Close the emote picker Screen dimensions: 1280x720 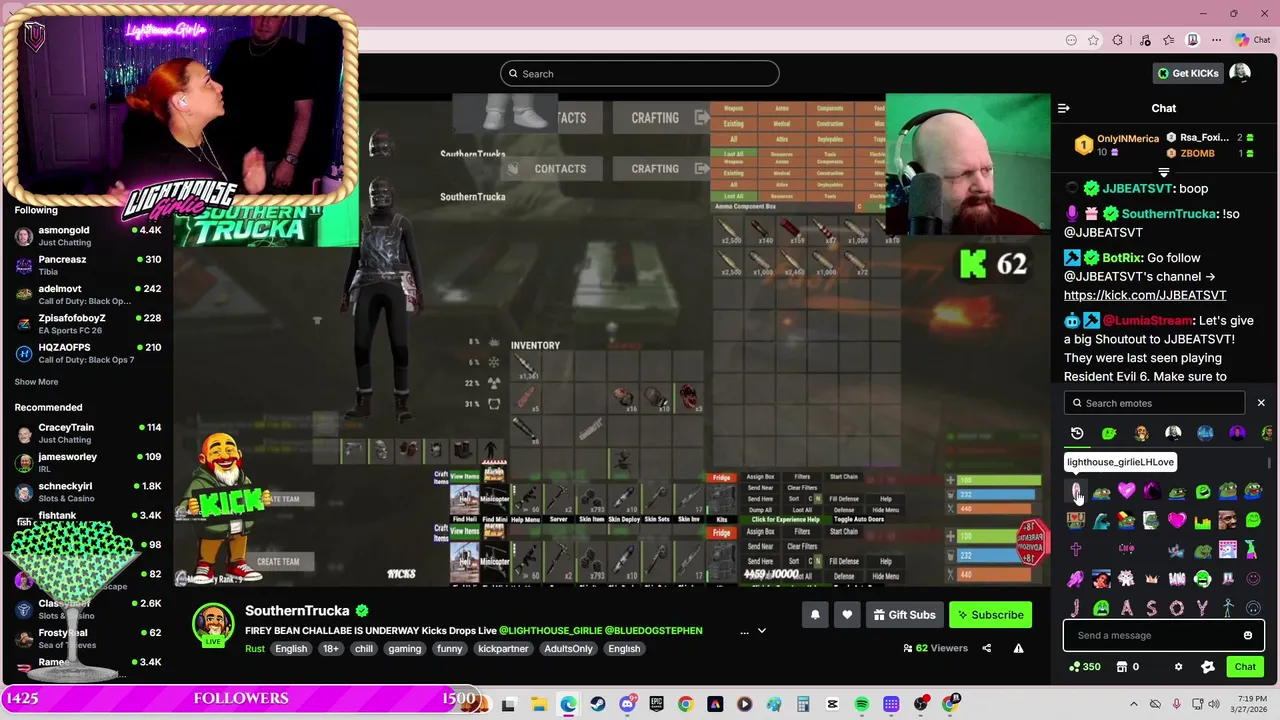coord(1261,403)
